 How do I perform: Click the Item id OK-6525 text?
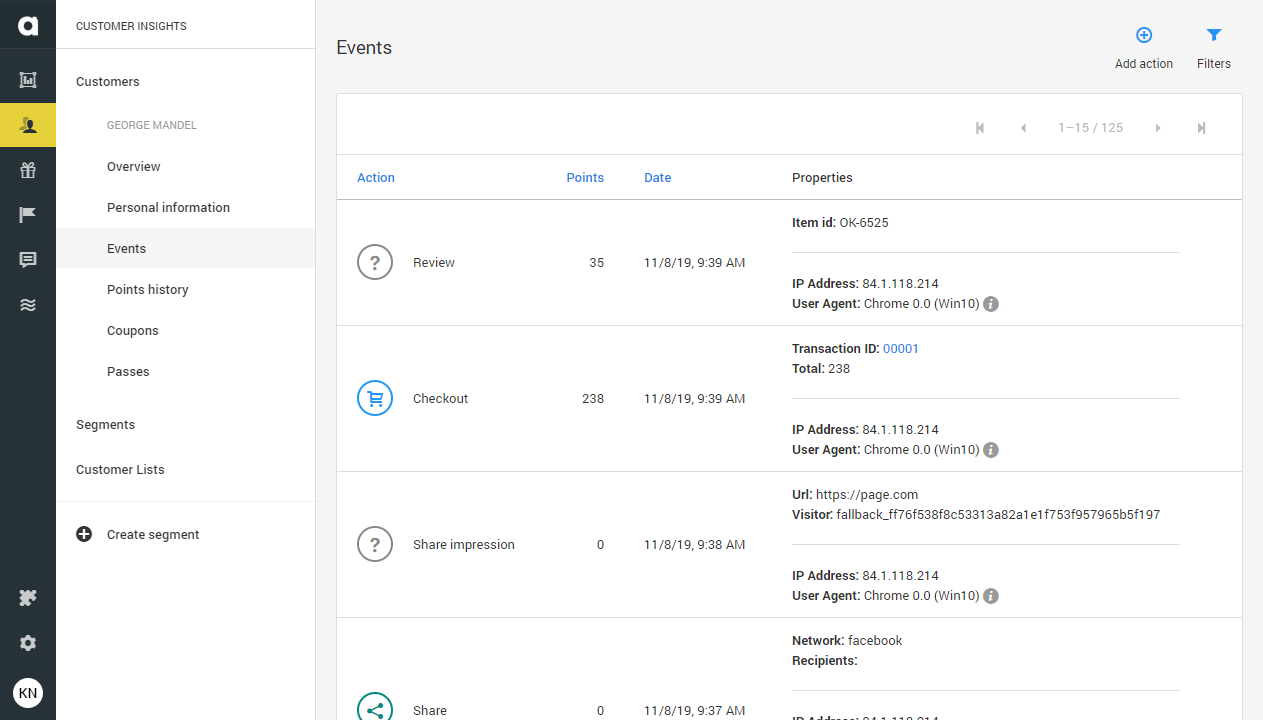point(840,223)
